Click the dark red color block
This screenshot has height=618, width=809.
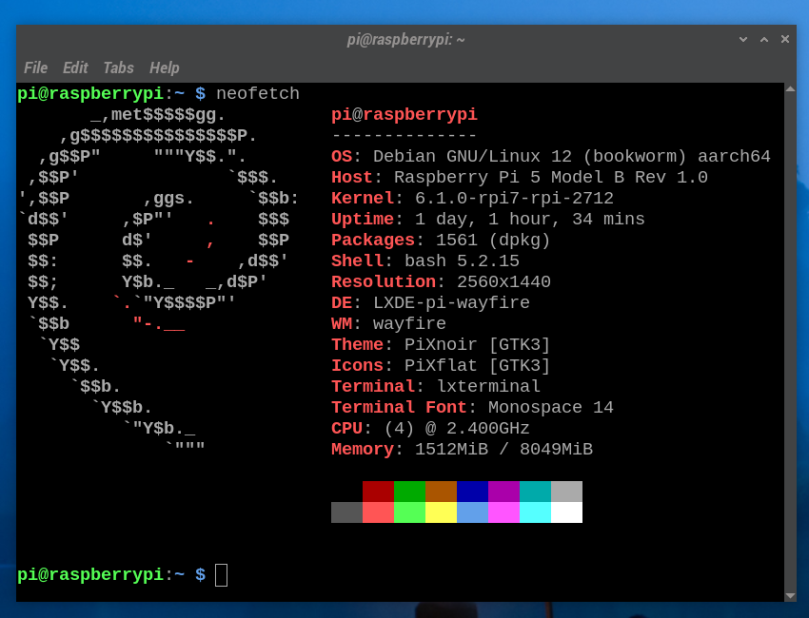pos(378,492)
